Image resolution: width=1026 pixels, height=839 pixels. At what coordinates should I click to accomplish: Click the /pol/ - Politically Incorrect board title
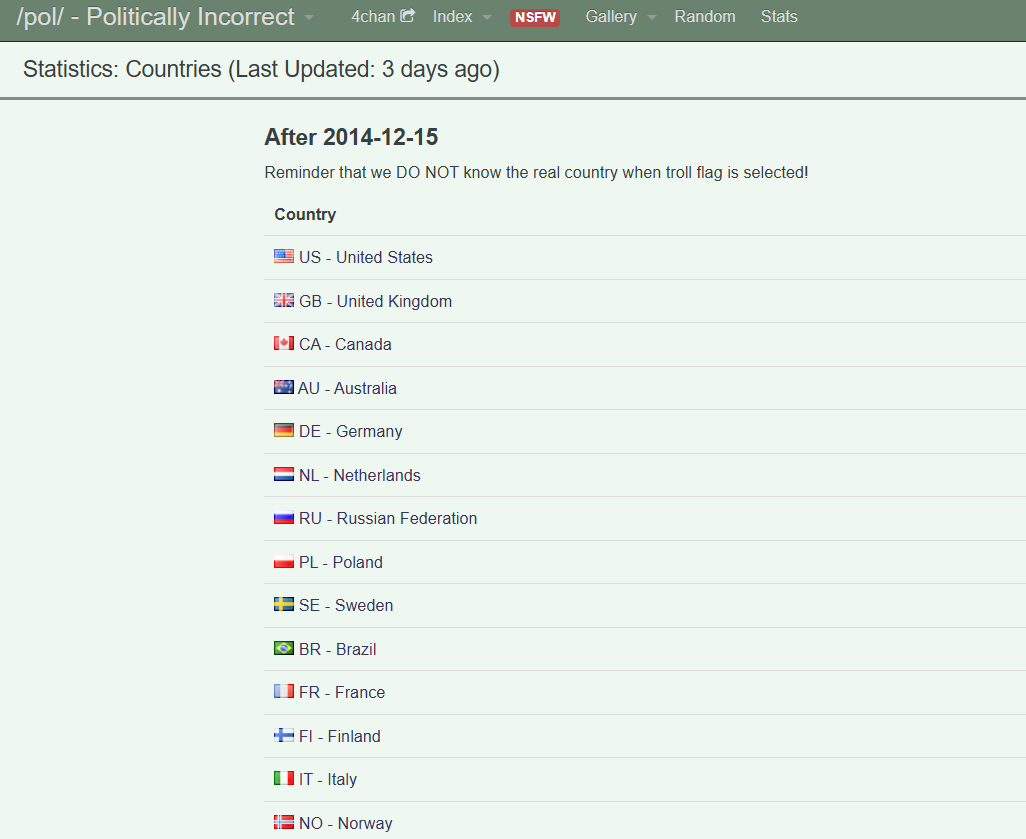155,17
